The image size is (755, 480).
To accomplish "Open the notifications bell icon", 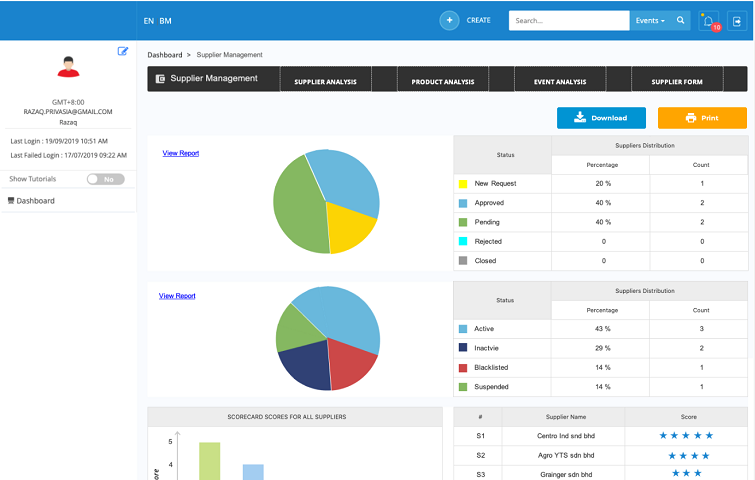I will [709, 21].
